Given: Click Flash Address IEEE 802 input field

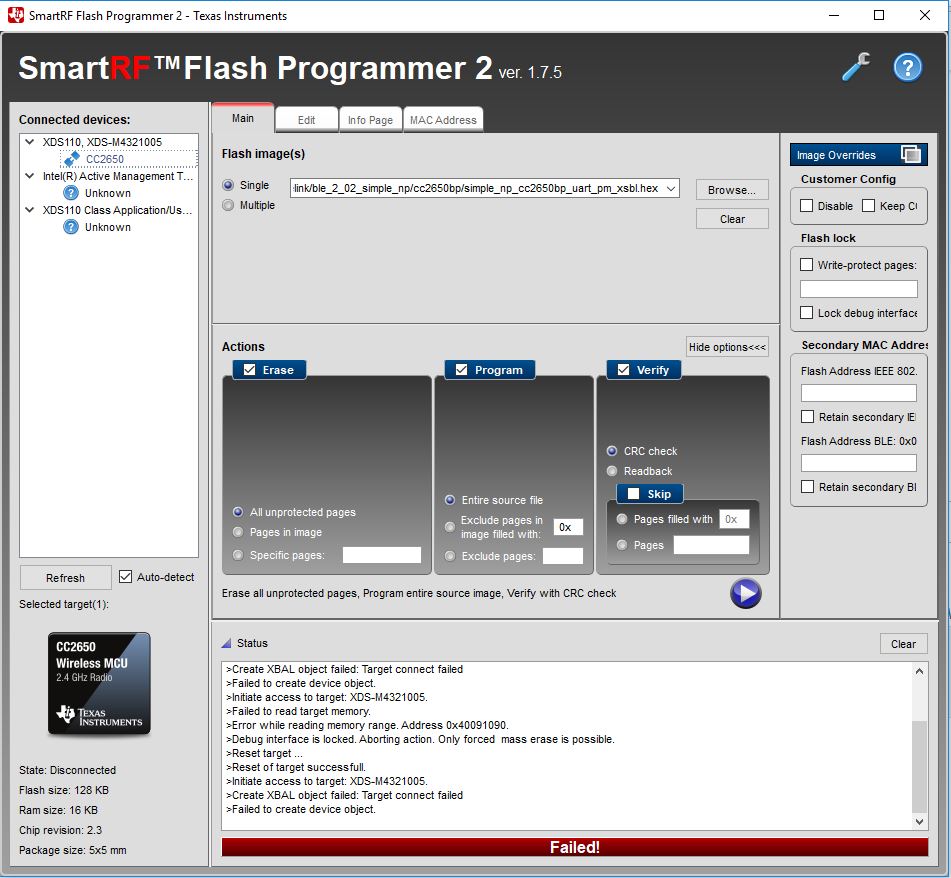Looking at the screenshot, I should pyautogui.click(x=859, y=393).
